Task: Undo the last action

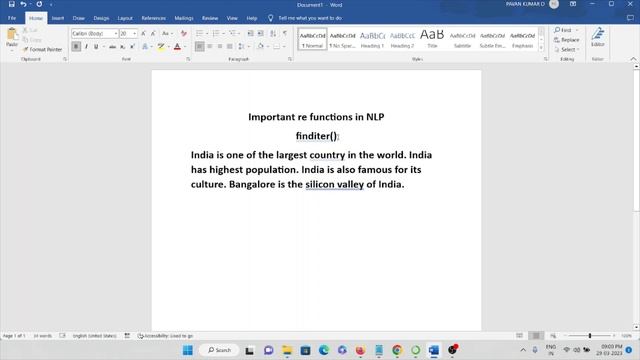Action: (x=23, y=4)
